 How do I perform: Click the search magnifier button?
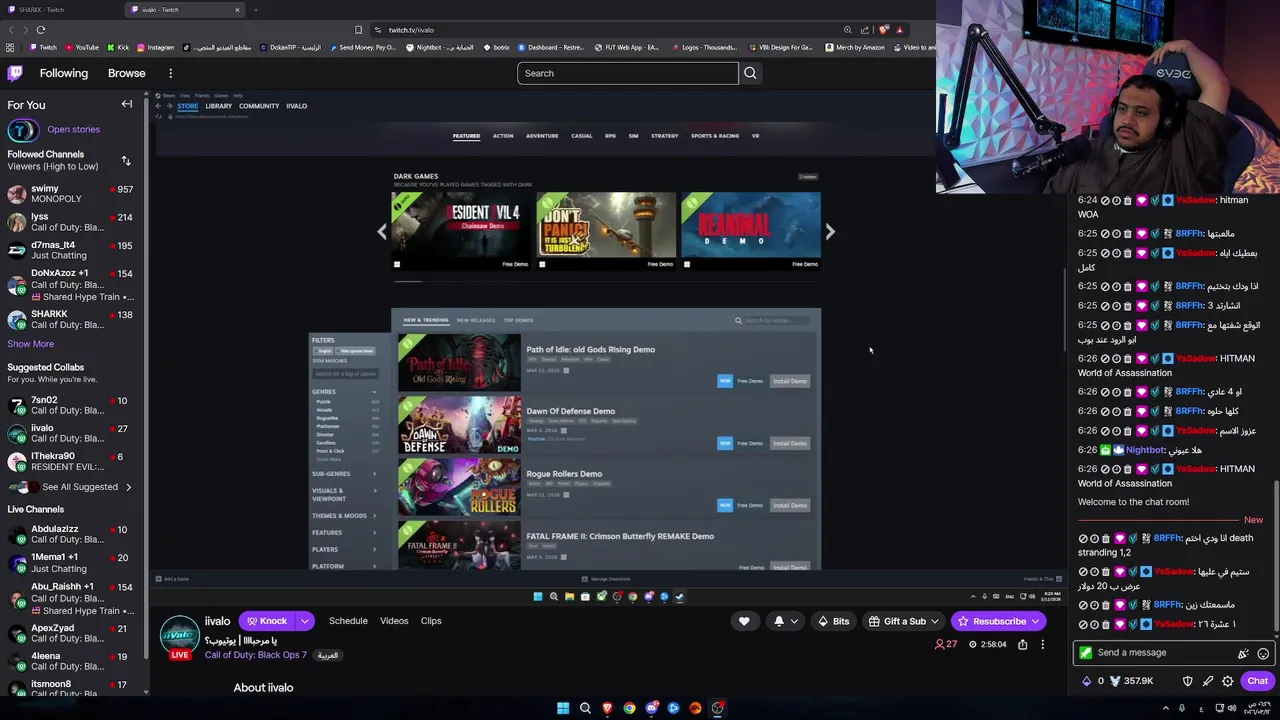point(750,73)
